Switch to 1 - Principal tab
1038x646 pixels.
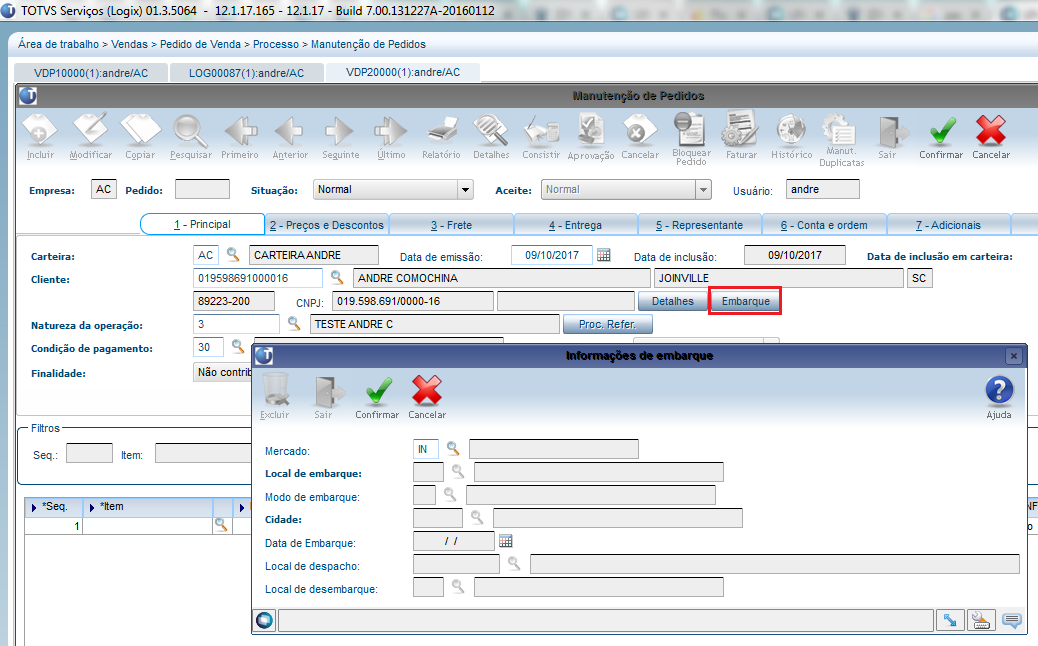click(203, 224)
